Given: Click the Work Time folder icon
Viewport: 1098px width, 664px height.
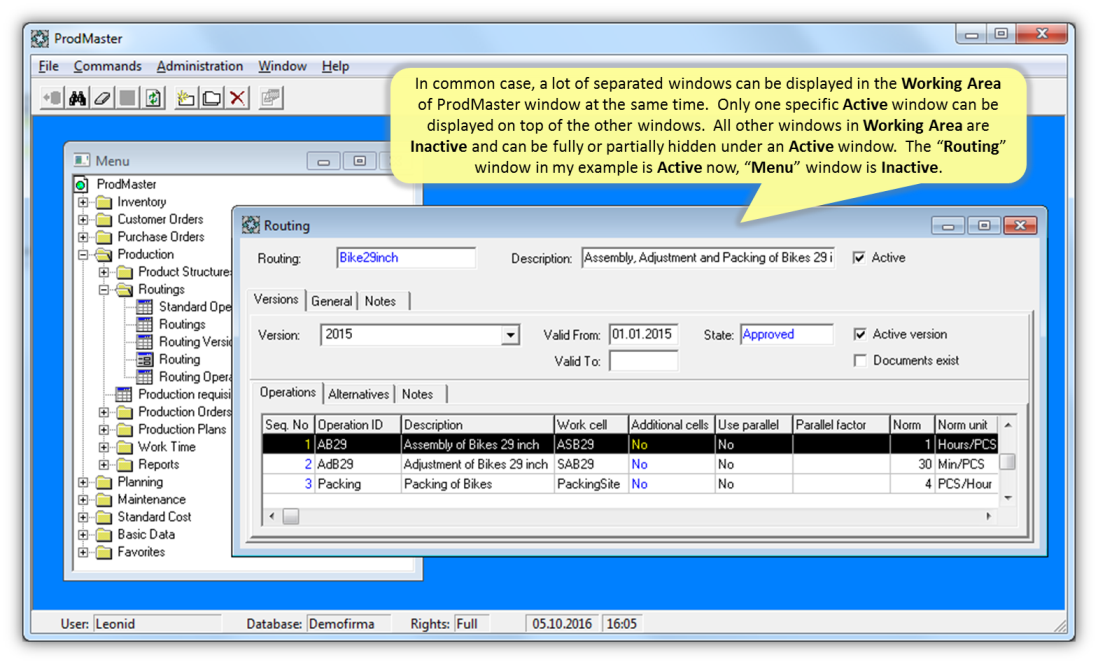Looking at the screenshot, I should [x=125, y=447].
